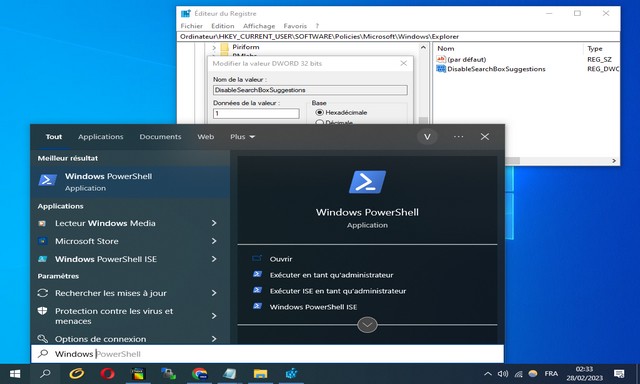The width and height of the screenshot is (640, 384).
Task: Click the icon beside Windows PowerShell ISE action
Action: pyautogui.click(x=257, y=306)
